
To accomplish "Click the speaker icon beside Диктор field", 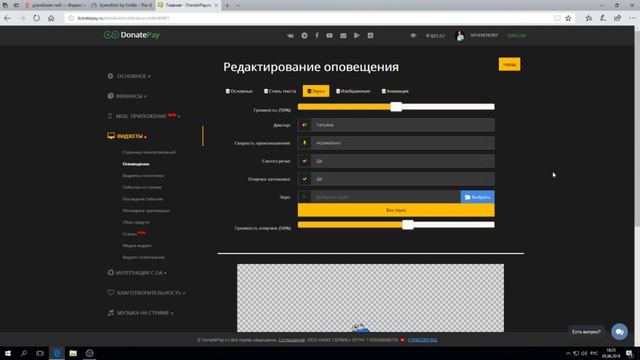I will coord(304,125).
